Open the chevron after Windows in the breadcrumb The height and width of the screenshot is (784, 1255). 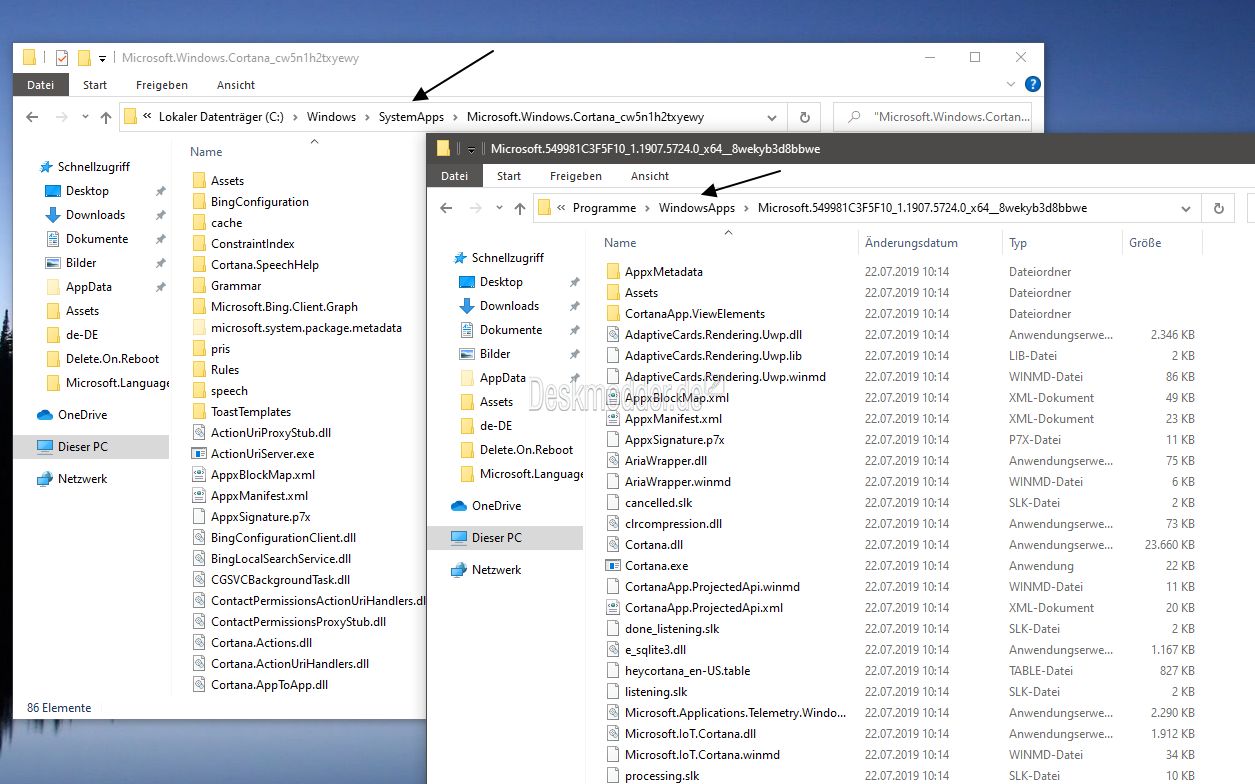tap(367, 117)
